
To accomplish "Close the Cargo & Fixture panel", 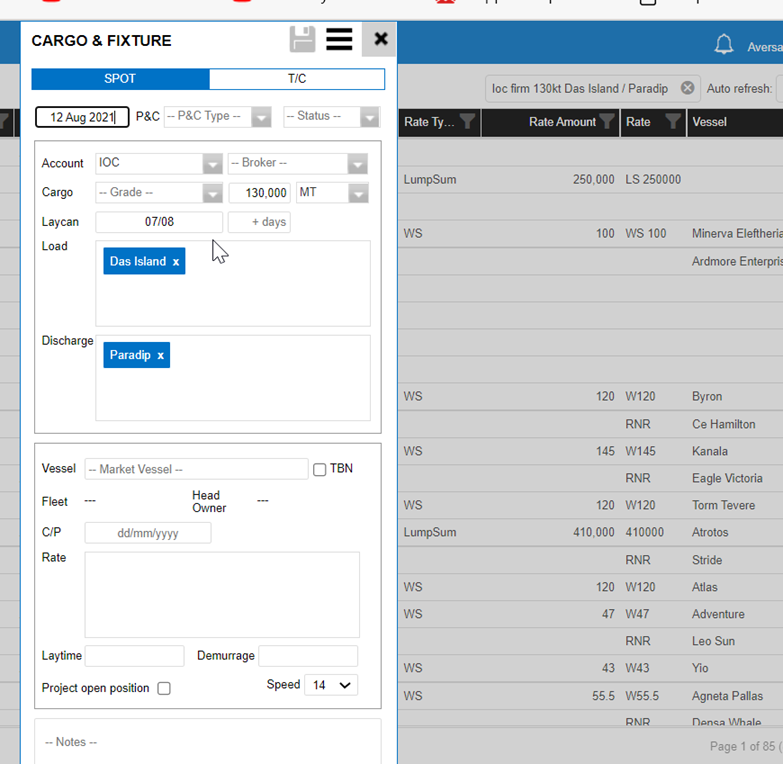I will (380, 39).
